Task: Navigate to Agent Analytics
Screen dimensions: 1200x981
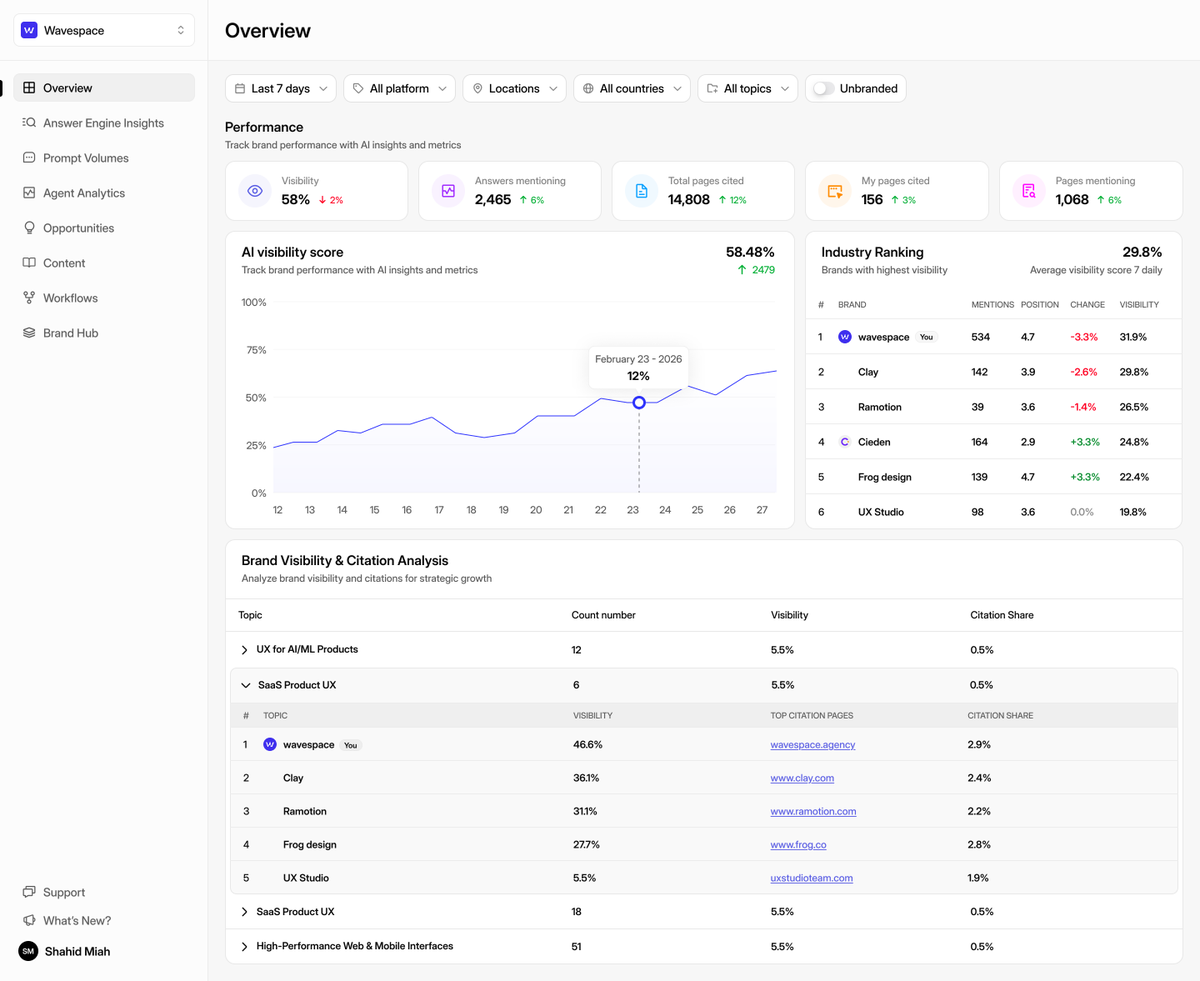Action: 104,193
